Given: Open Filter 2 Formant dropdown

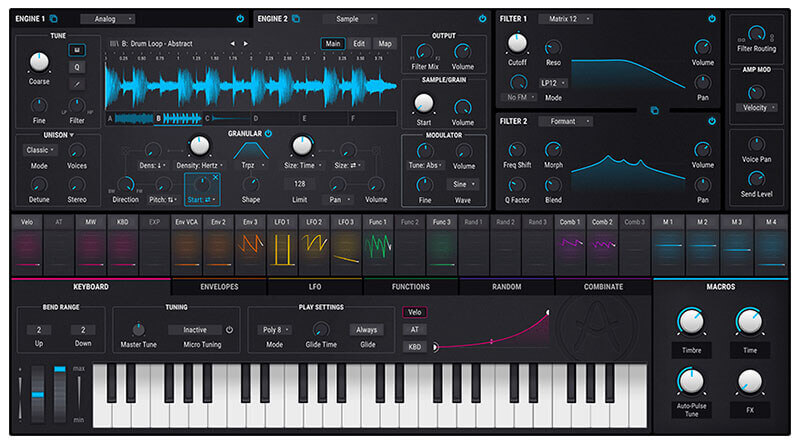Looking at the screenshot, I should (x=566, y=121).
